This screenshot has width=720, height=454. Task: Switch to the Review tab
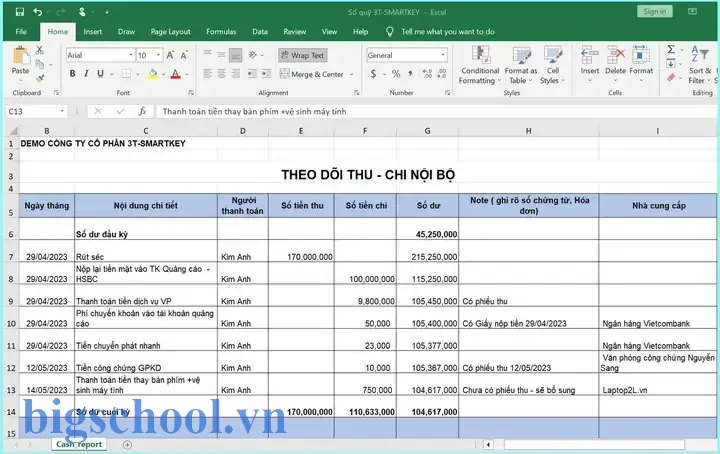click(294, 32)
